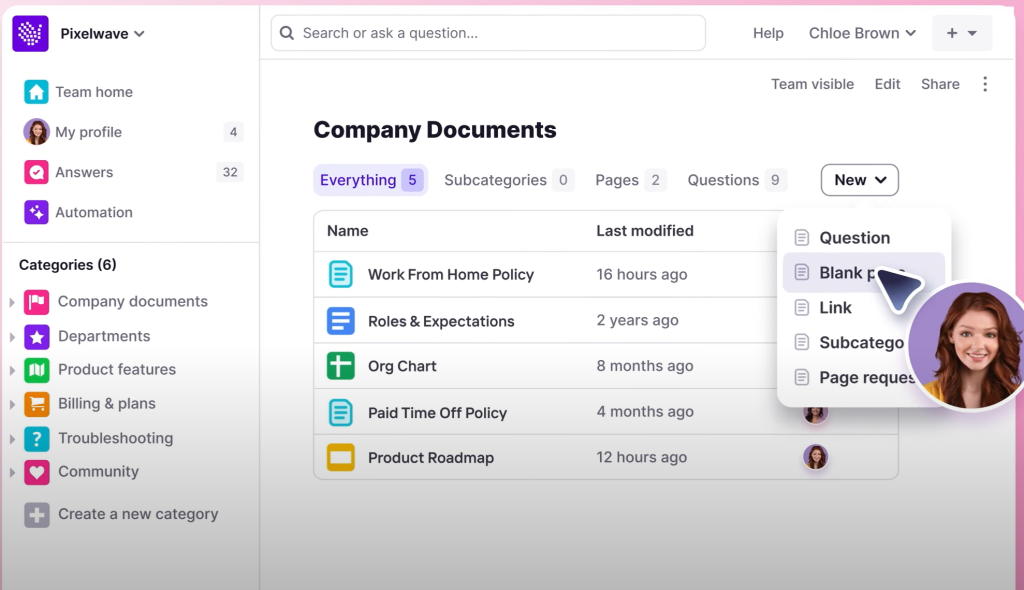This screenshot has height=590, width=1024.
Task: Click the My profile count badge 4
Action: (233, 132)
